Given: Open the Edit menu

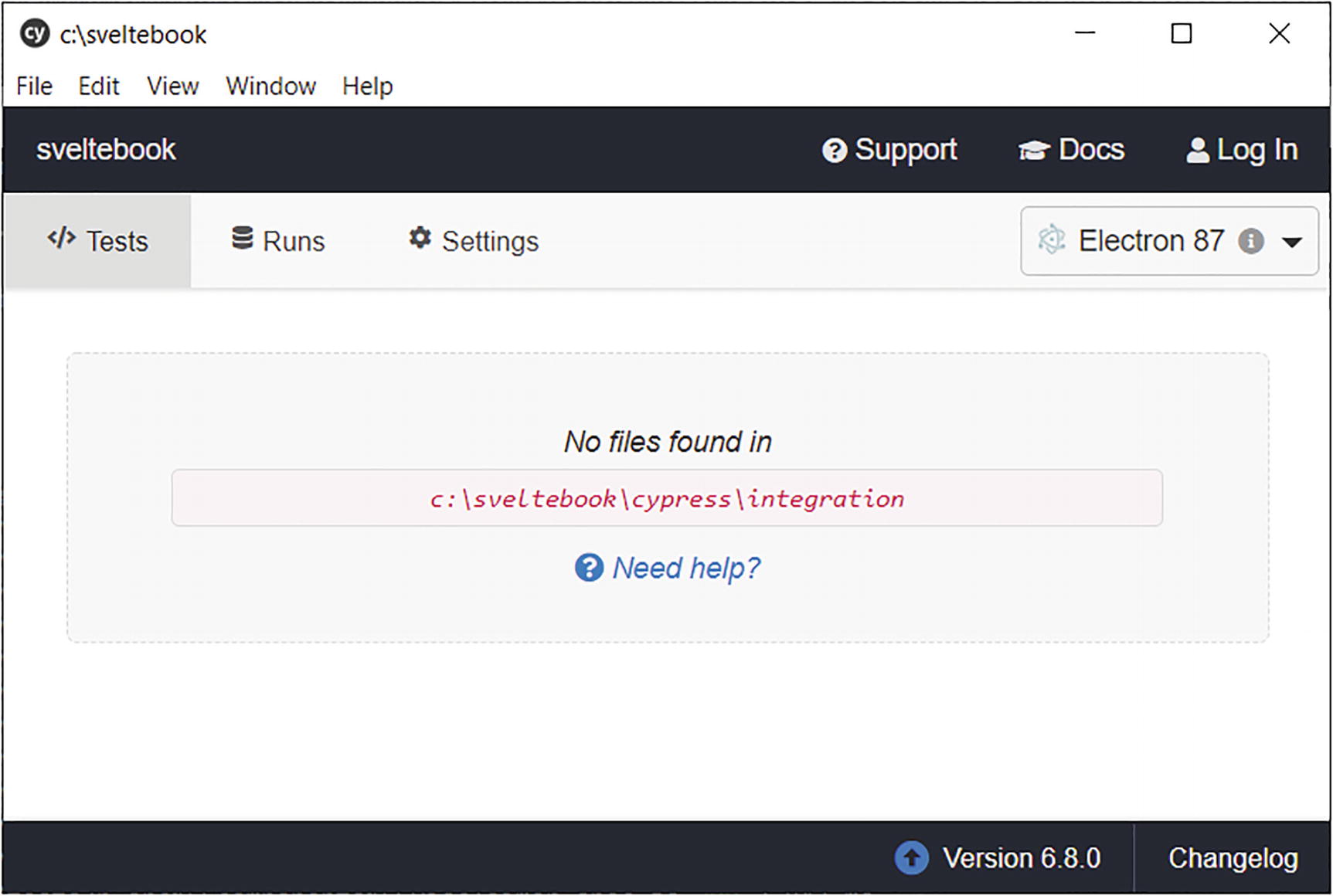Looking at the screenshot, I should click(x=99, y=86).
